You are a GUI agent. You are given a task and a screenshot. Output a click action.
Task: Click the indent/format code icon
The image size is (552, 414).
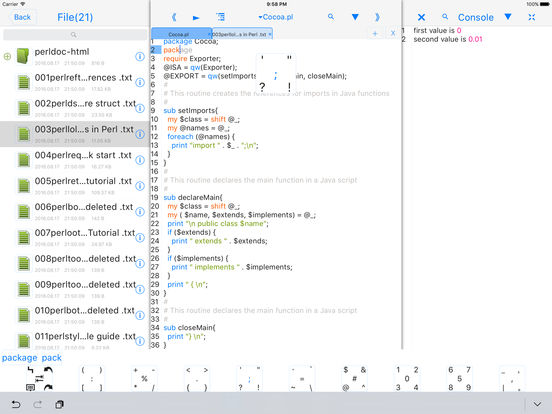click(x=220, y=17)
